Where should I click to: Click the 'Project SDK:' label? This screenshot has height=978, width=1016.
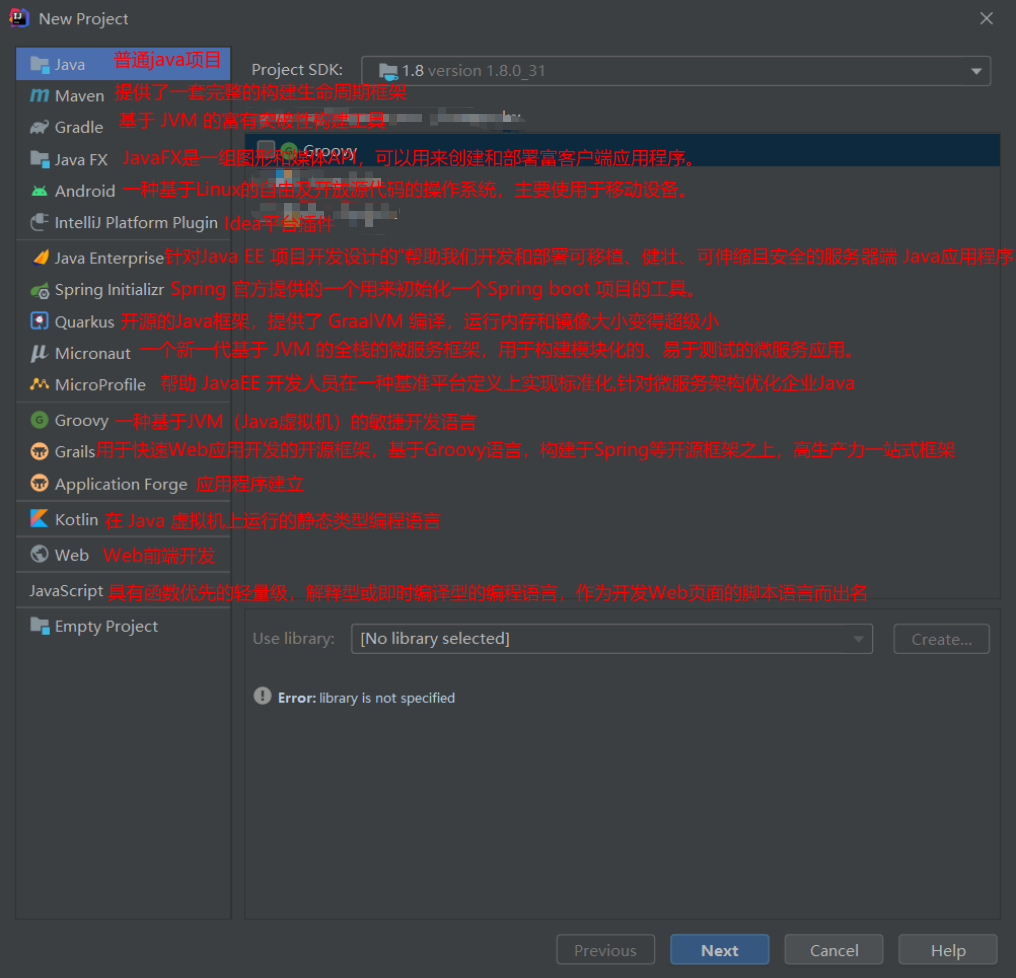click(297, 69)
